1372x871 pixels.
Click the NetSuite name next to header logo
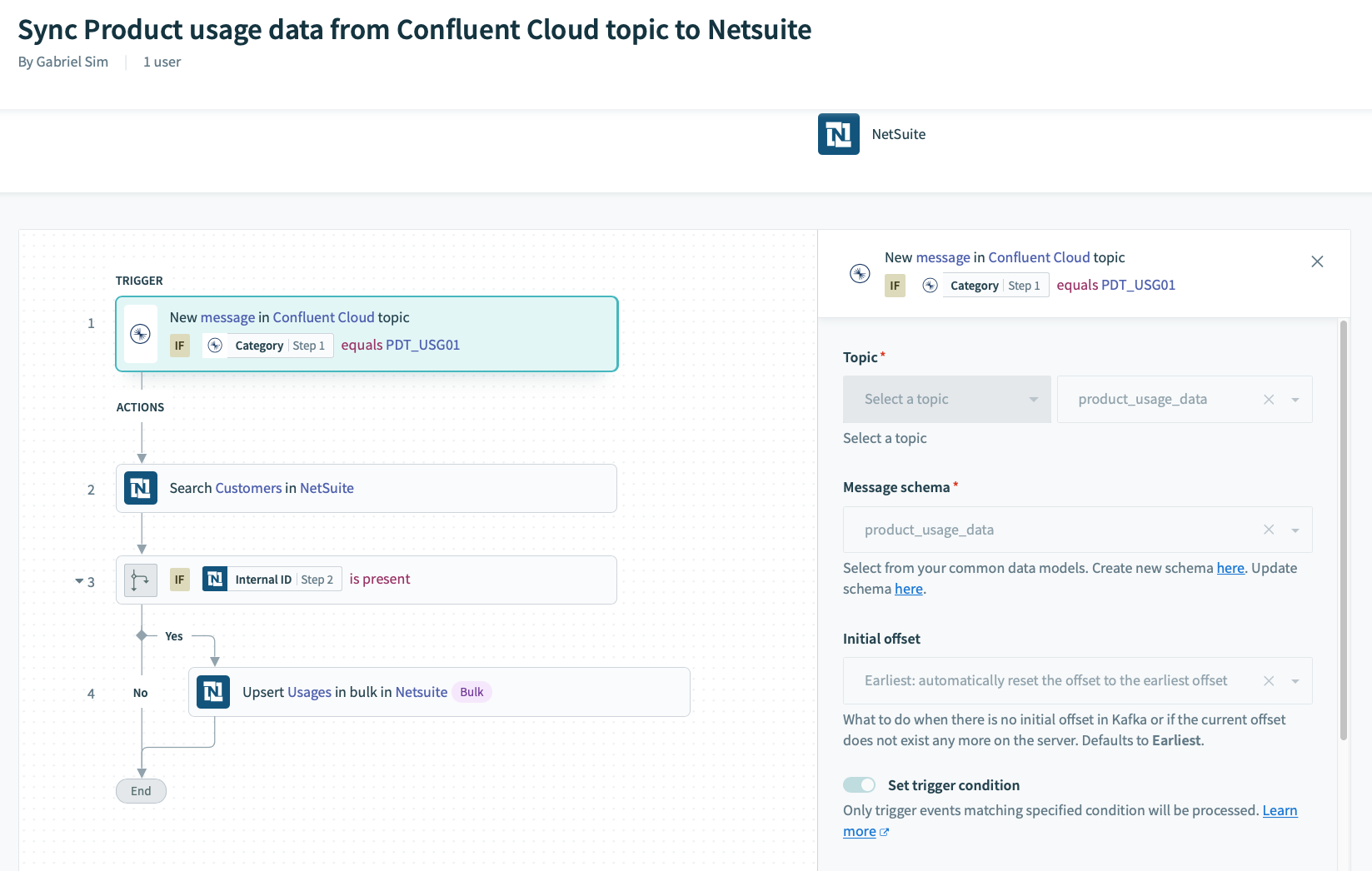899,134
